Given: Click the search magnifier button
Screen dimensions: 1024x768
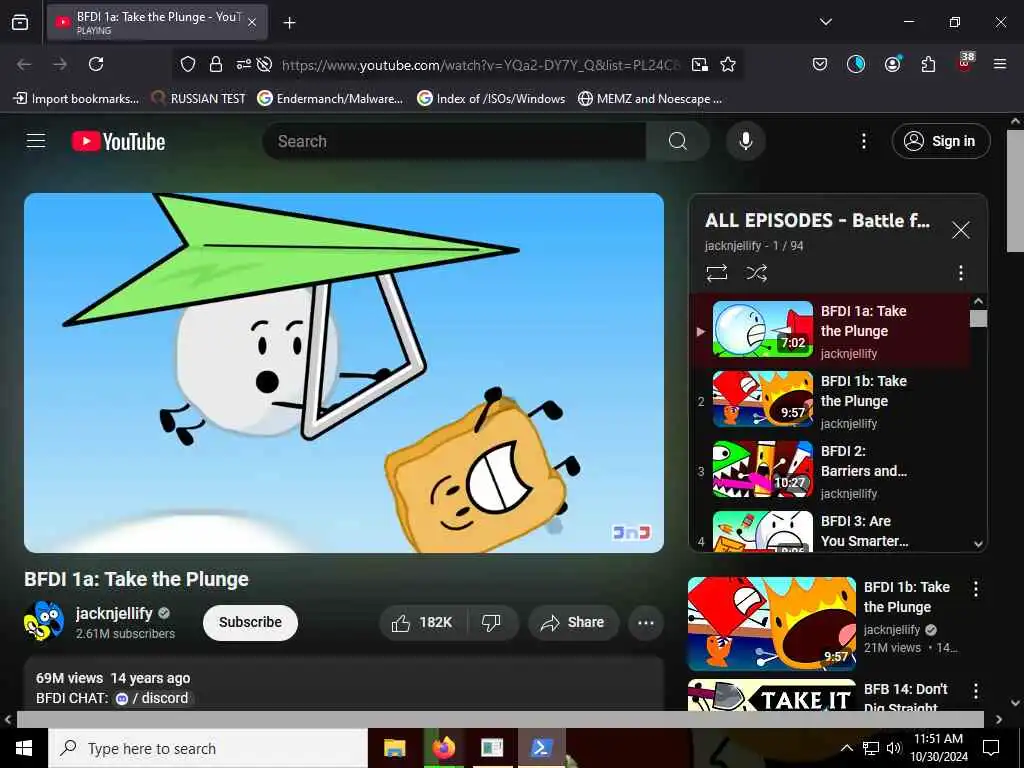Looking at the screenshot, I should [x=677, y=141].
